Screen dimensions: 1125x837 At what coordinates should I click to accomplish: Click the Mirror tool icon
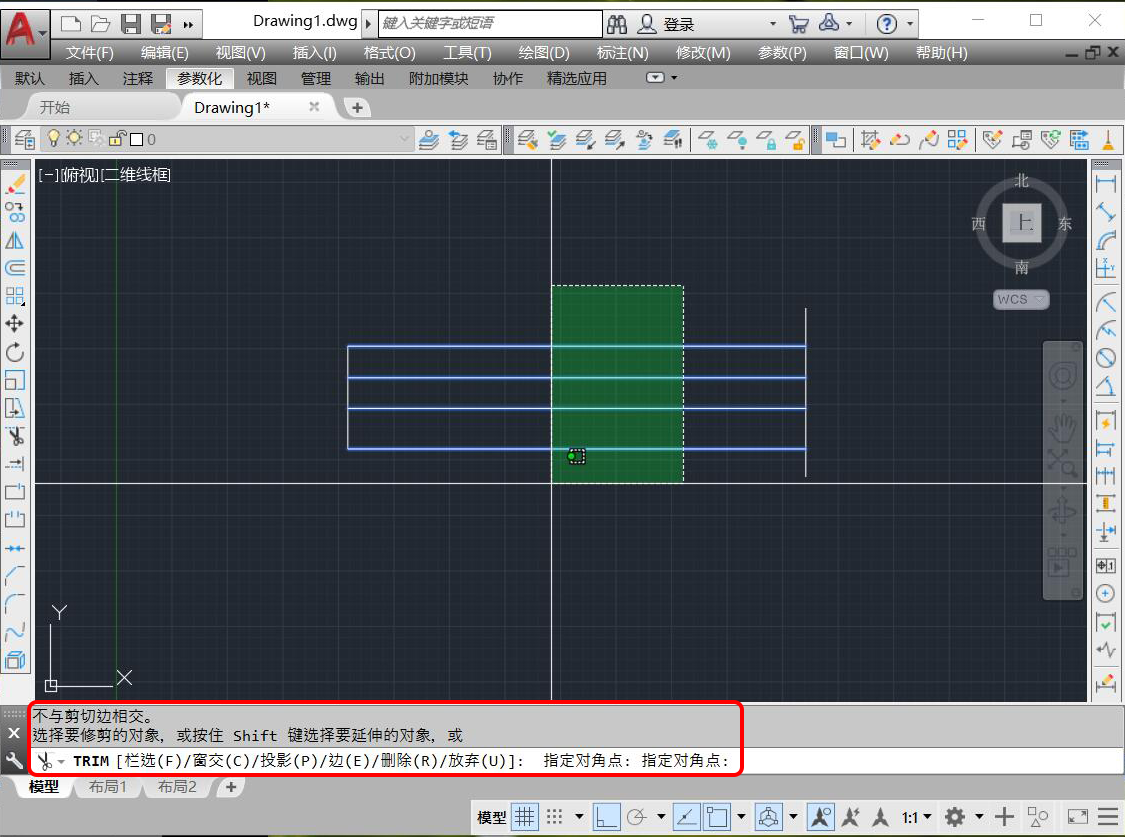[15, 240]
